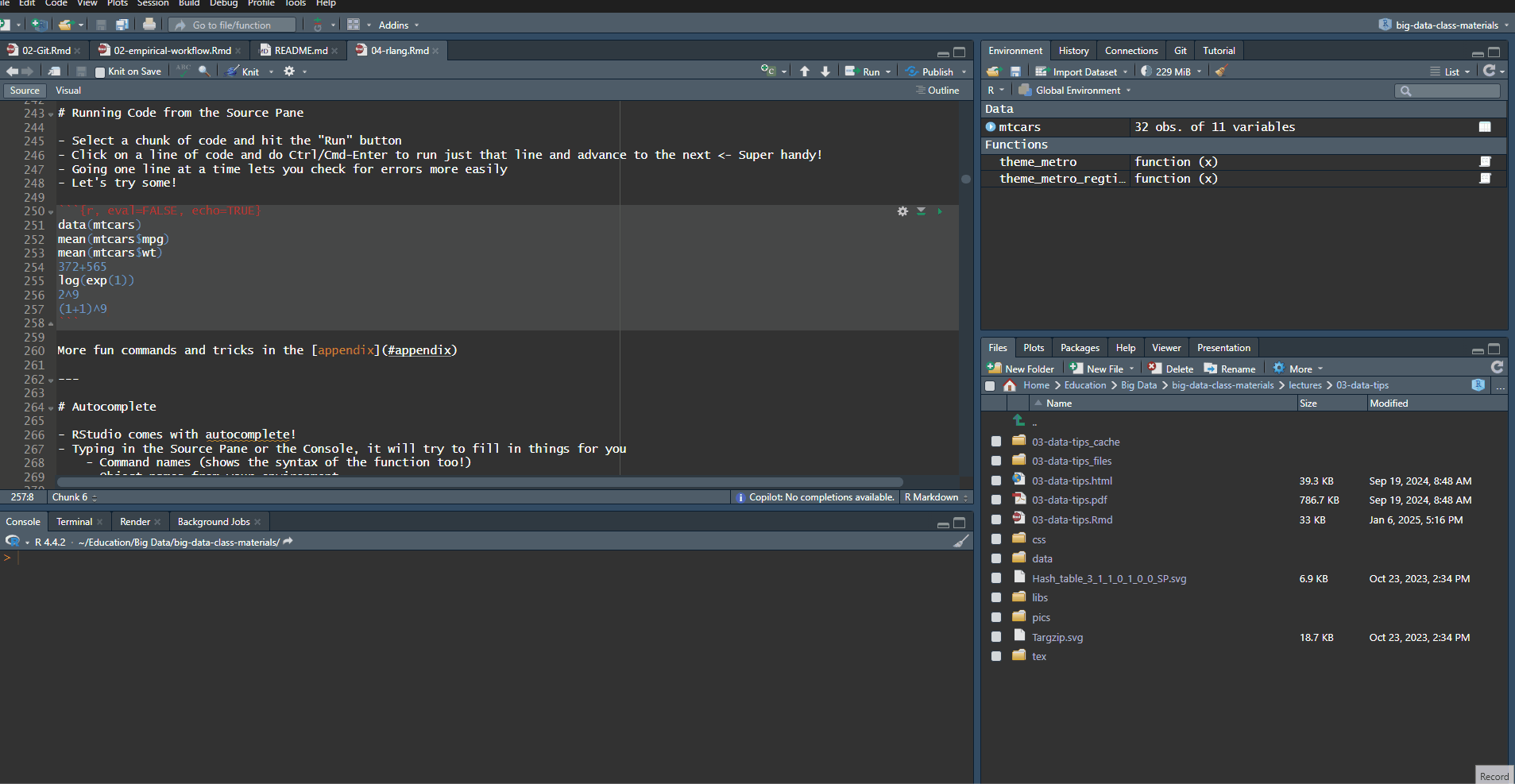Expand mtcars data object details

[x=991, y=127]
